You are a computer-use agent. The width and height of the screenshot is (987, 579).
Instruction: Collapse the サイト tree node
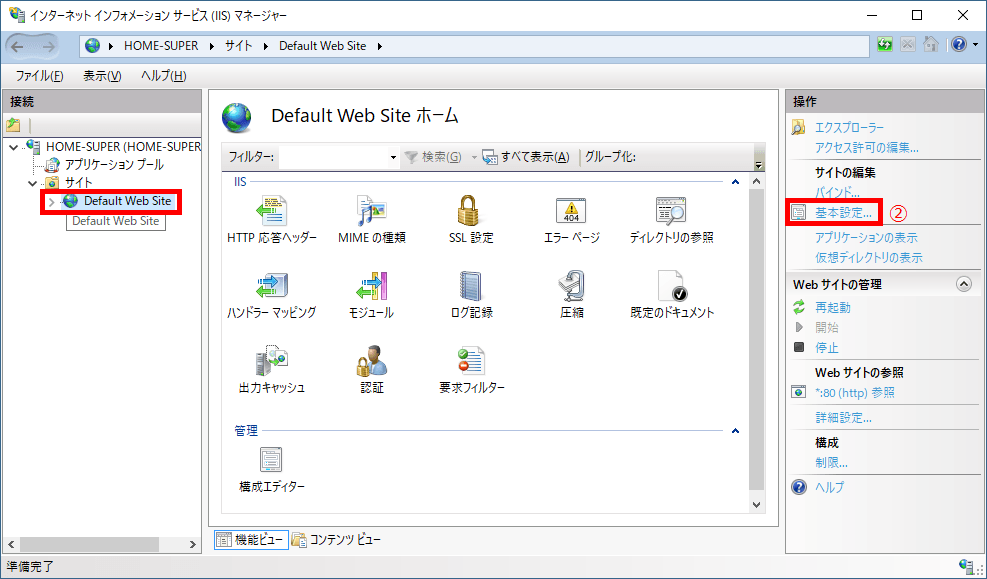pyautogui.click(x=30, y=182)
